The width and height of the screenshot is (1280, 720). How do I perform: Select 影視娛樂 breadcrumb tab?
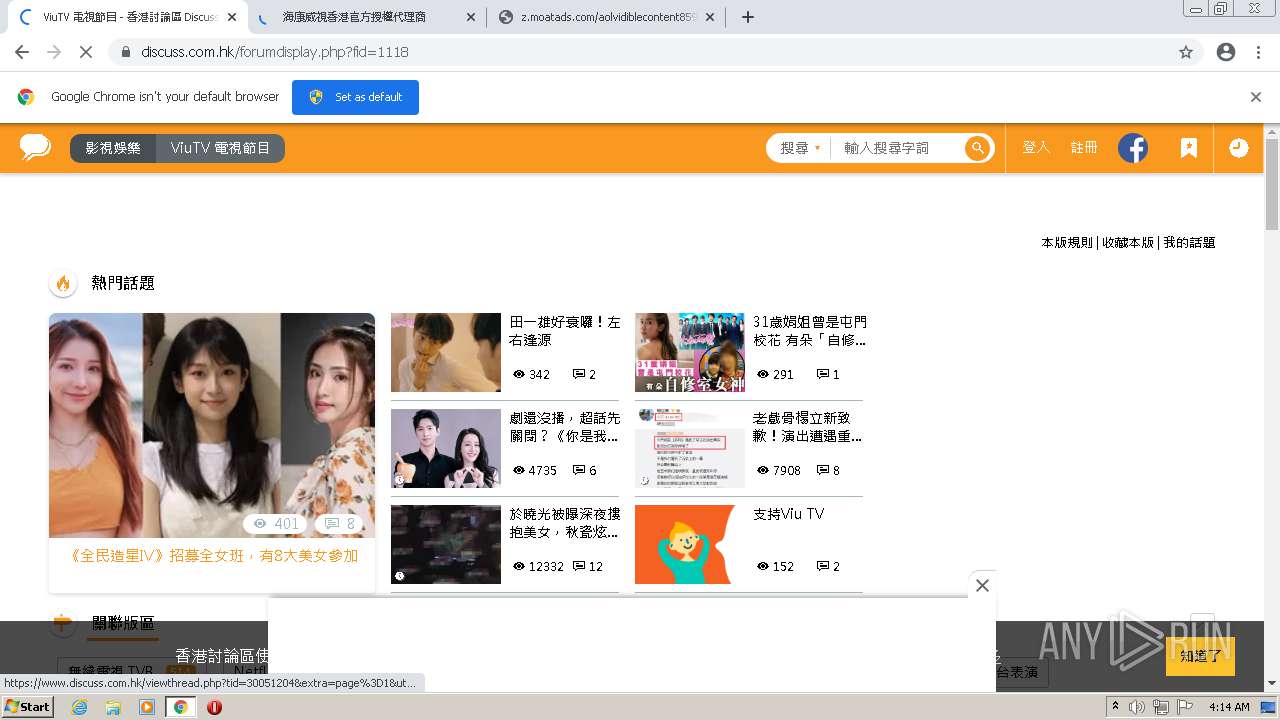[113, 148]
